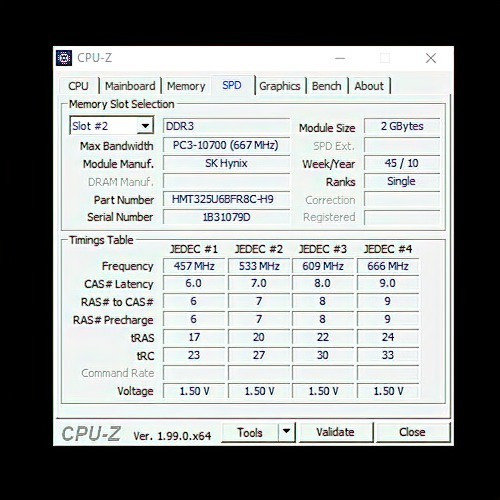
Task: Show the About tab
Action: coord(369,86)
